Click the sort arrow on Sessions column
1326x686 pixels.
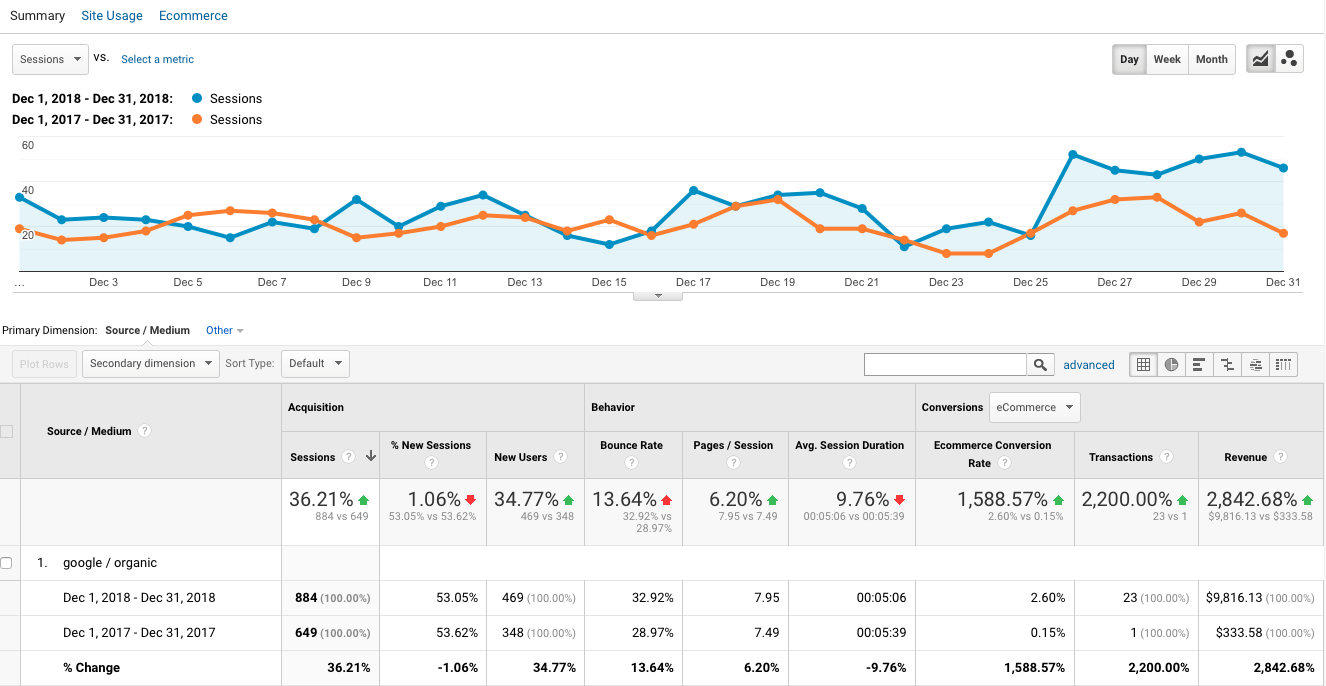(370, 457)
